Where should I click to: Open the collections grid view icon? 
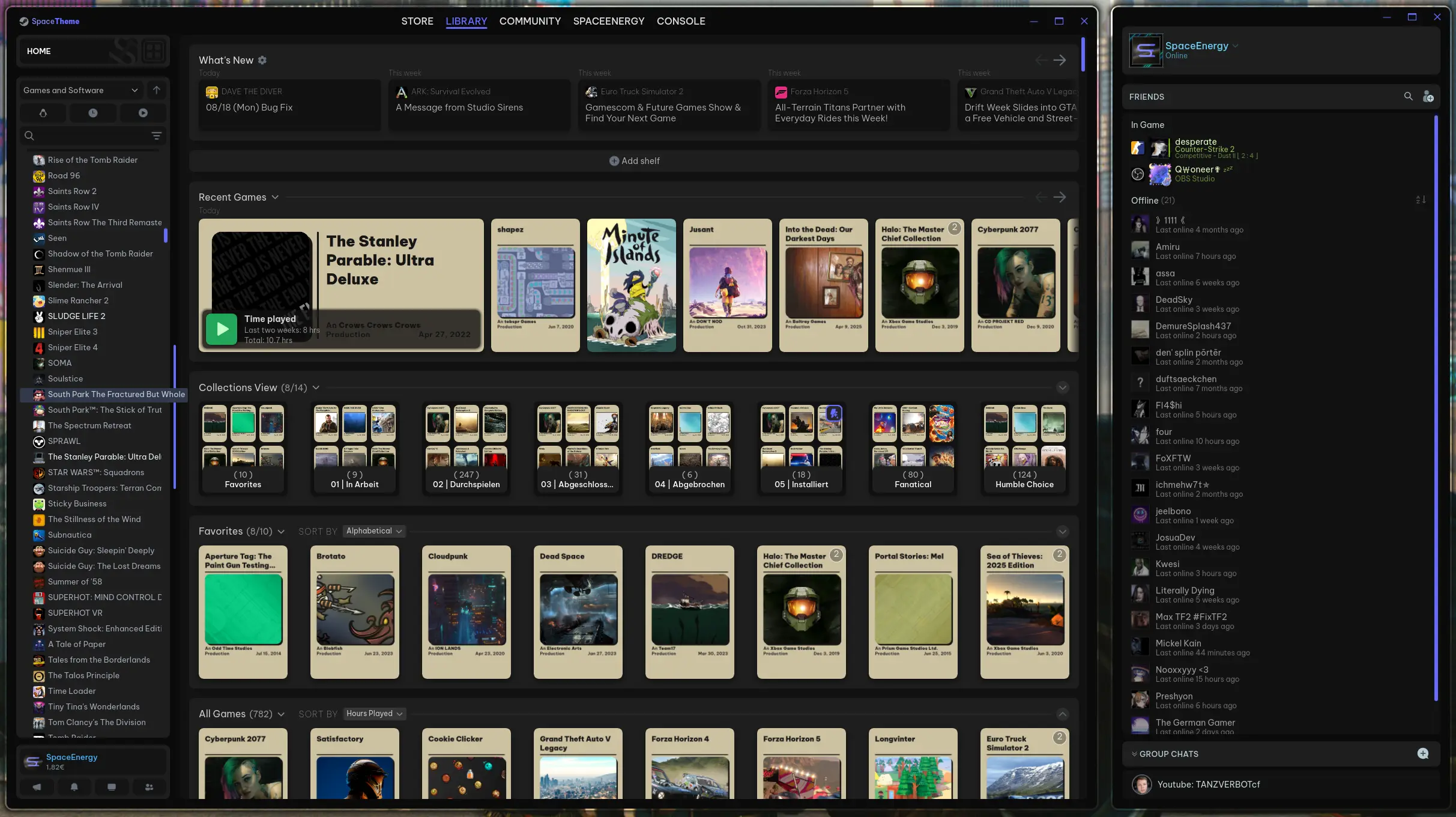153,51
